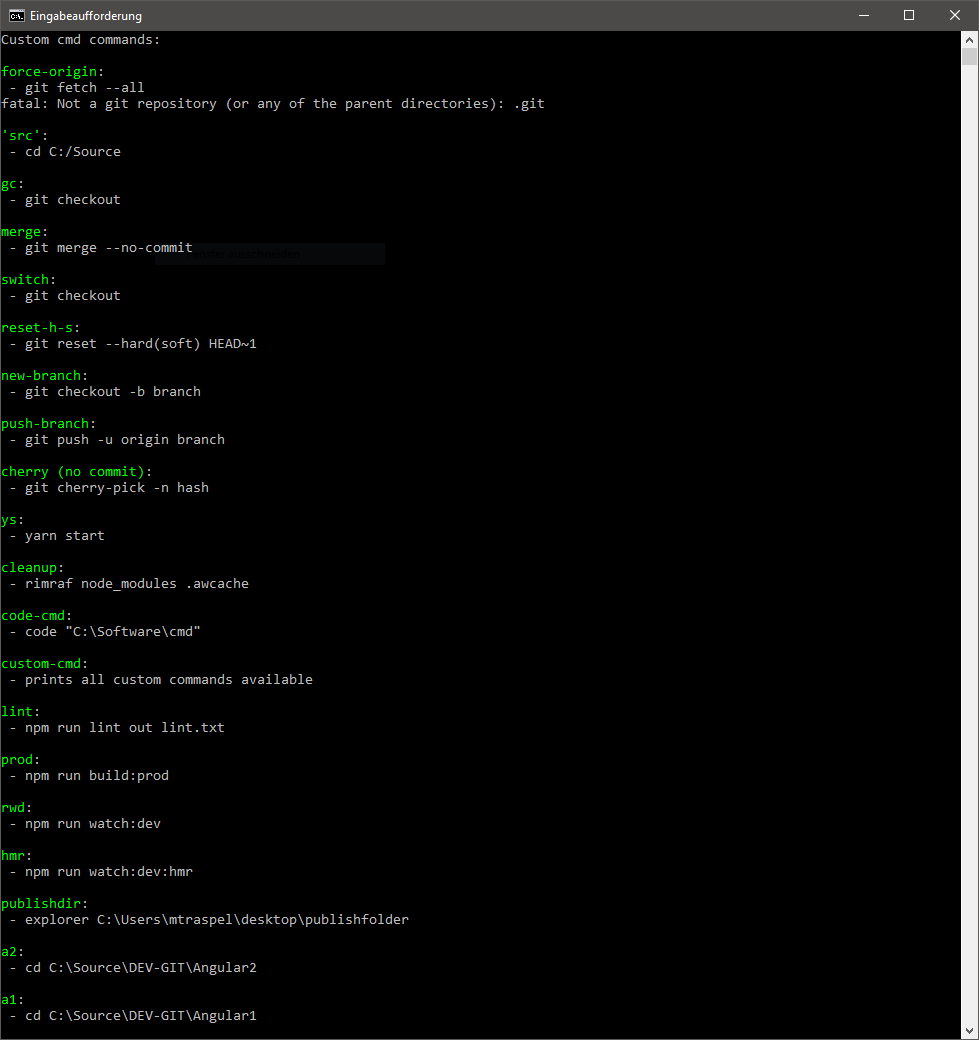Screen dimensions: 979x1040
Task: Click the 'prod:' label
Action: pyautogui.click(x=21, y=760)
